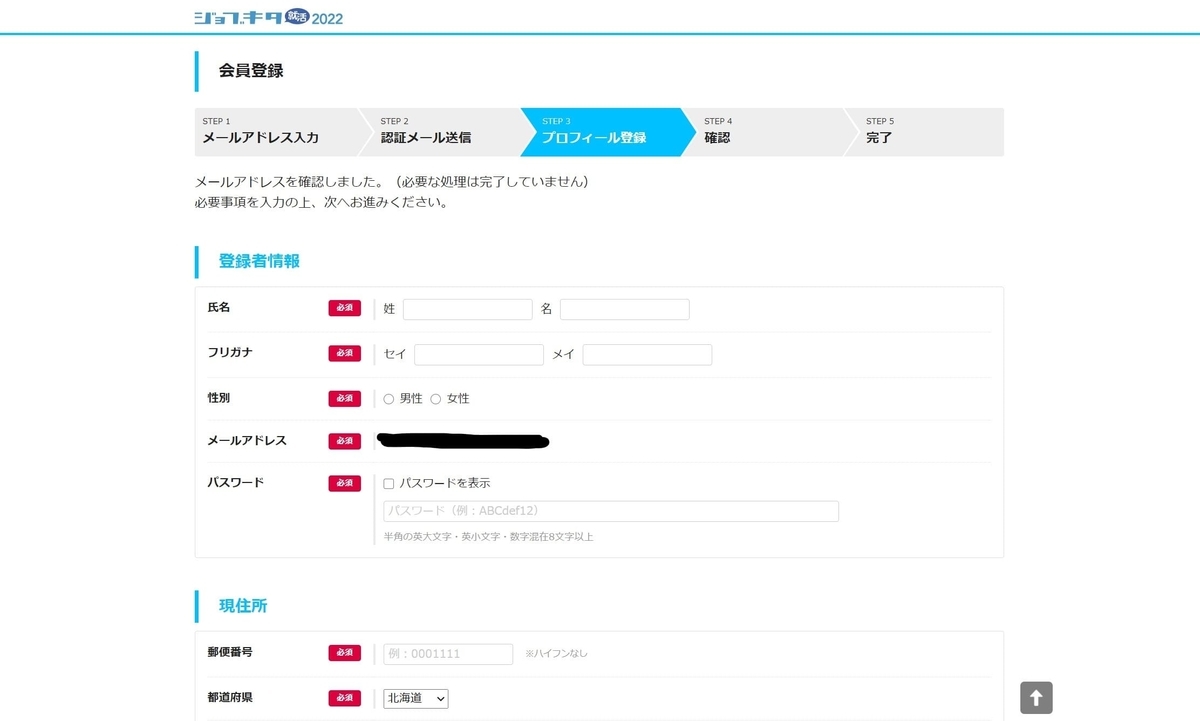Click the フリガナ field label

[x=231, y=353]
